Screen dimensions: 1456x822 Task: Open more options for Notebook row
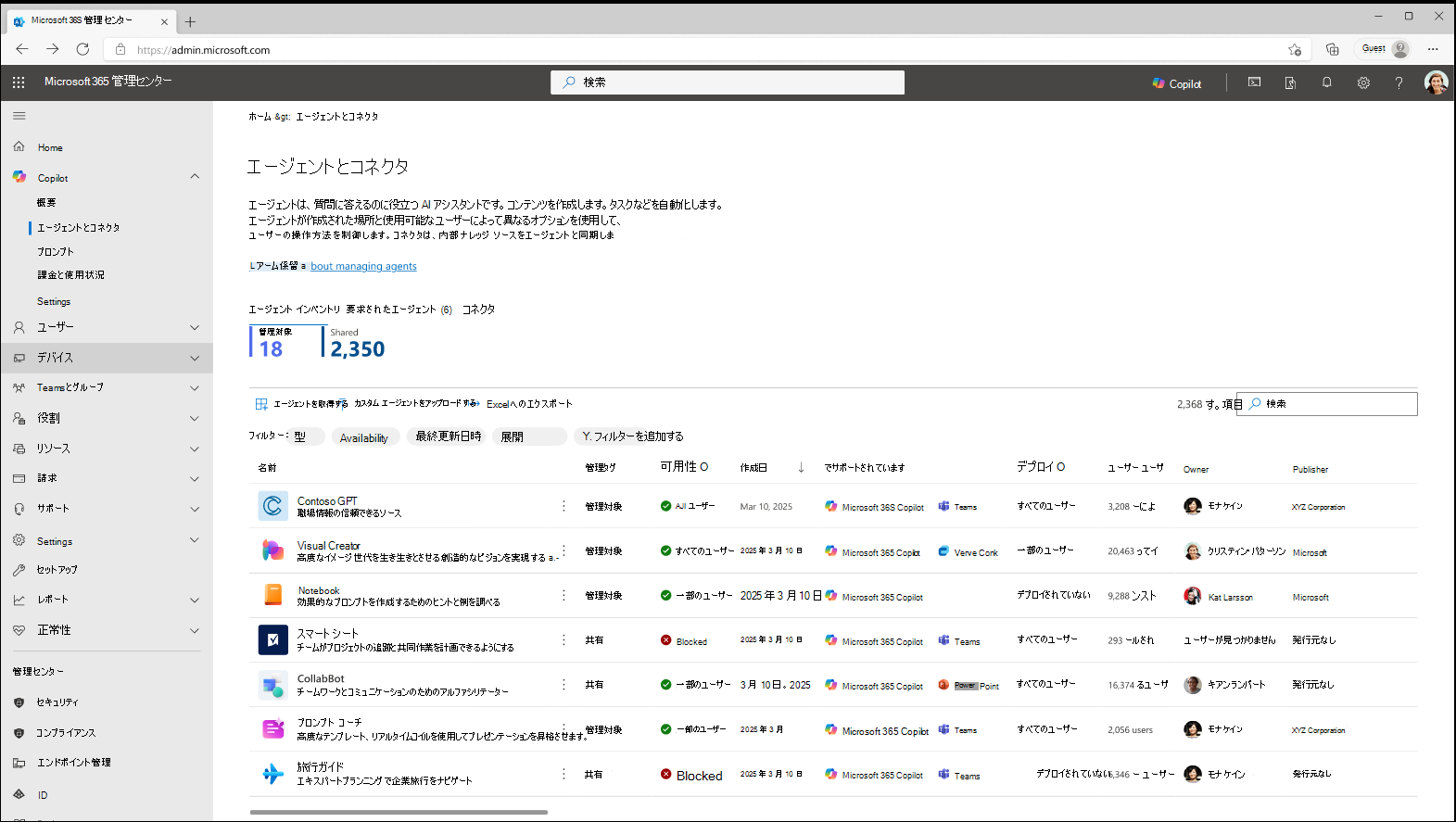pyautogui.click(x=563, y=595)
